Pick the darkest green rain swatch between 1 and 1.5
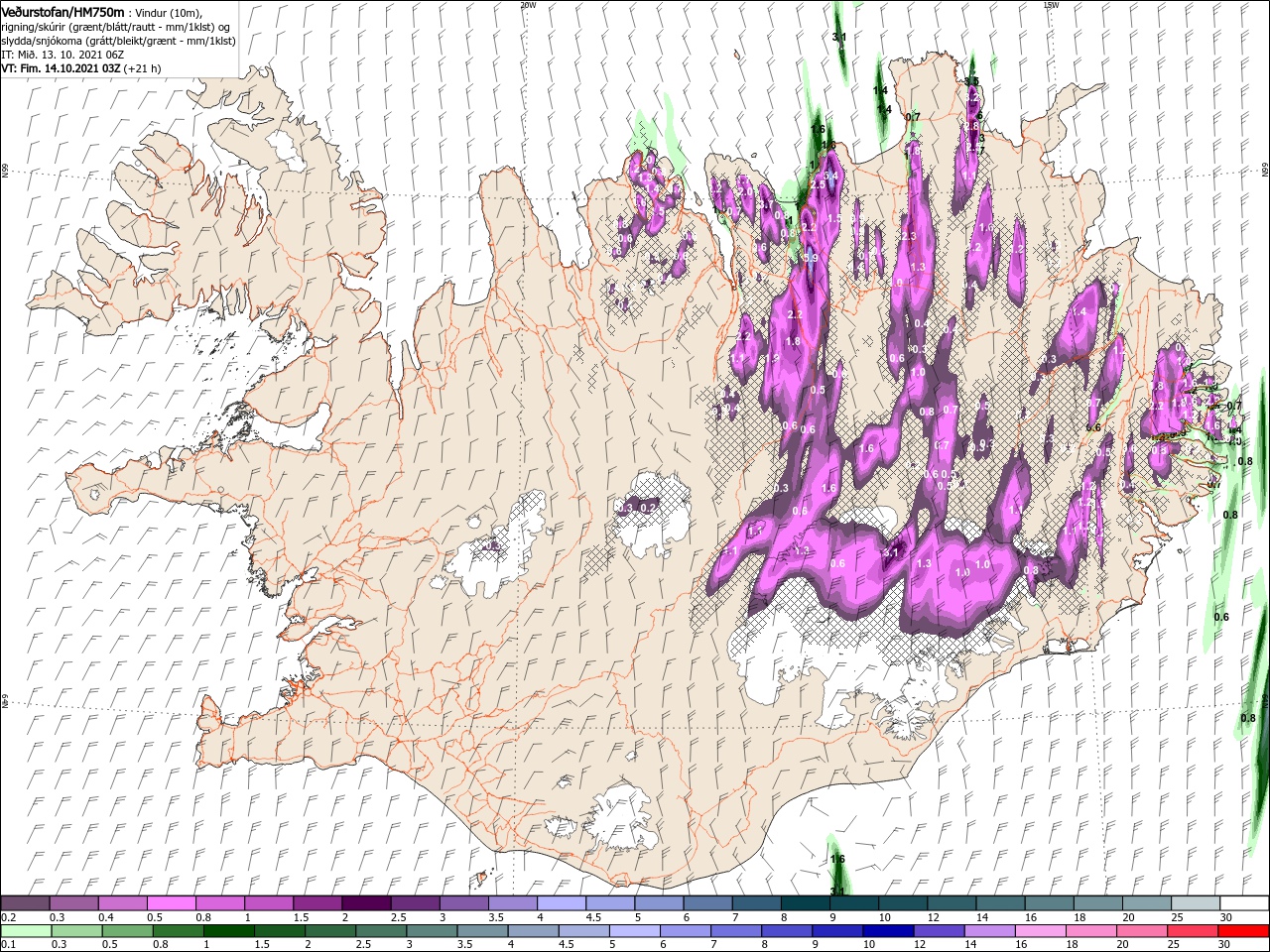 228,931
